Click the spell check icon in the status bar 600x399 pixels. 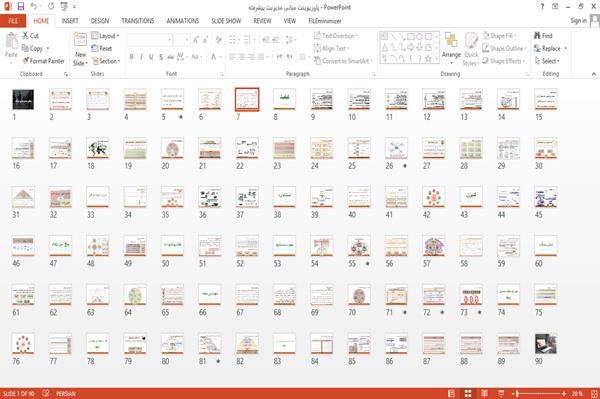click(x=46, y=393)
